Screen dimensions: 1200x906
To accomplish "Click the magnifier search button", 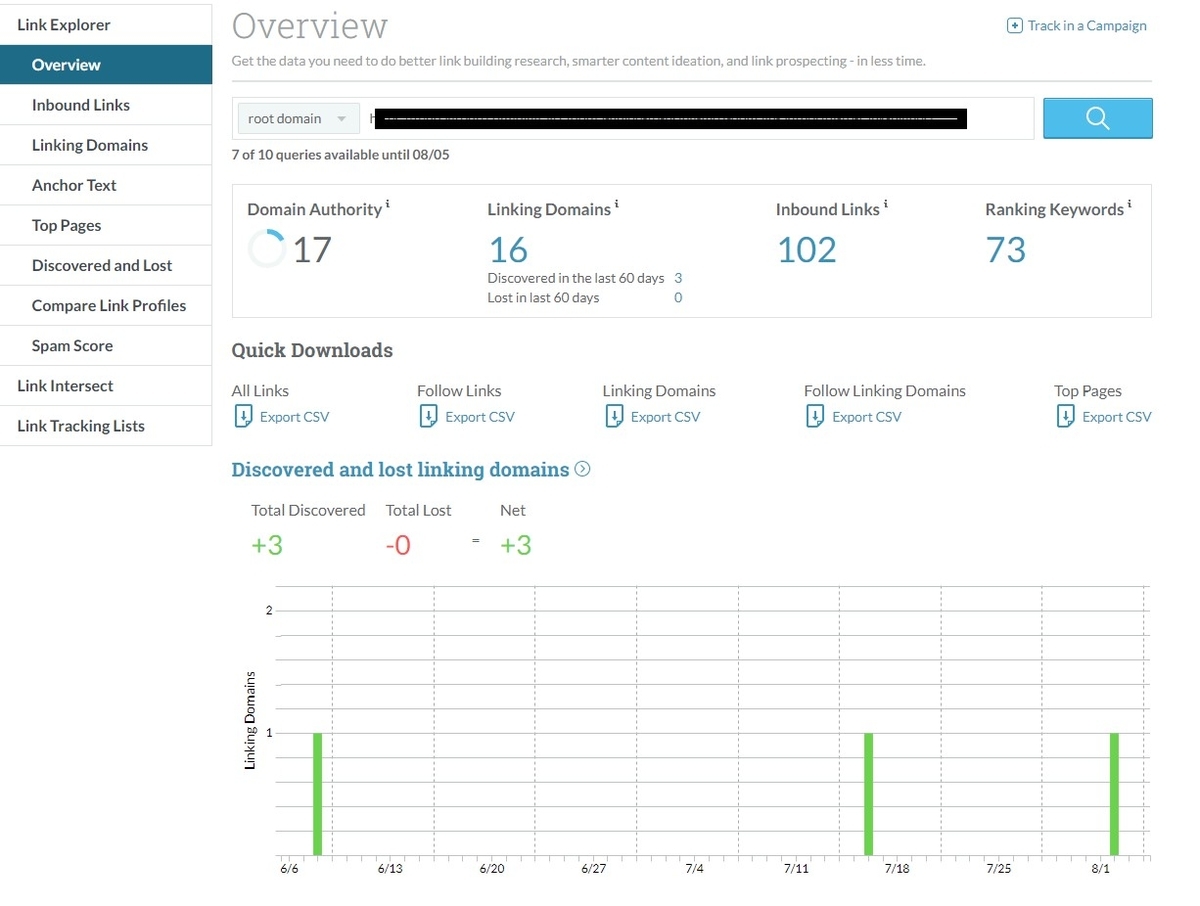I will (x=1097, y=118).
